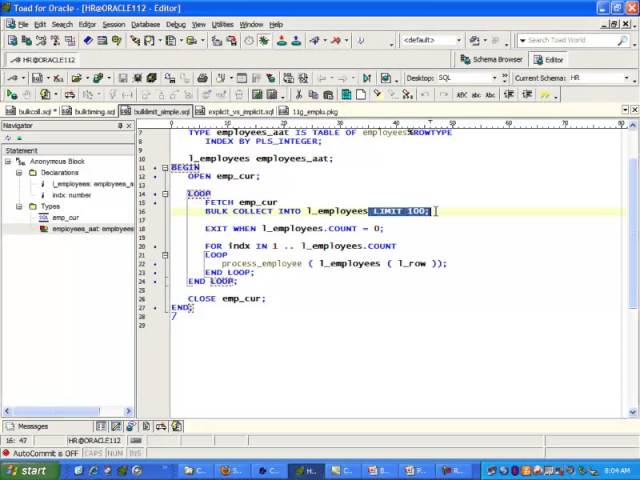This screenshot has width=640, height=480.
Task: Open the Database menu
Action: pos(145,24)
